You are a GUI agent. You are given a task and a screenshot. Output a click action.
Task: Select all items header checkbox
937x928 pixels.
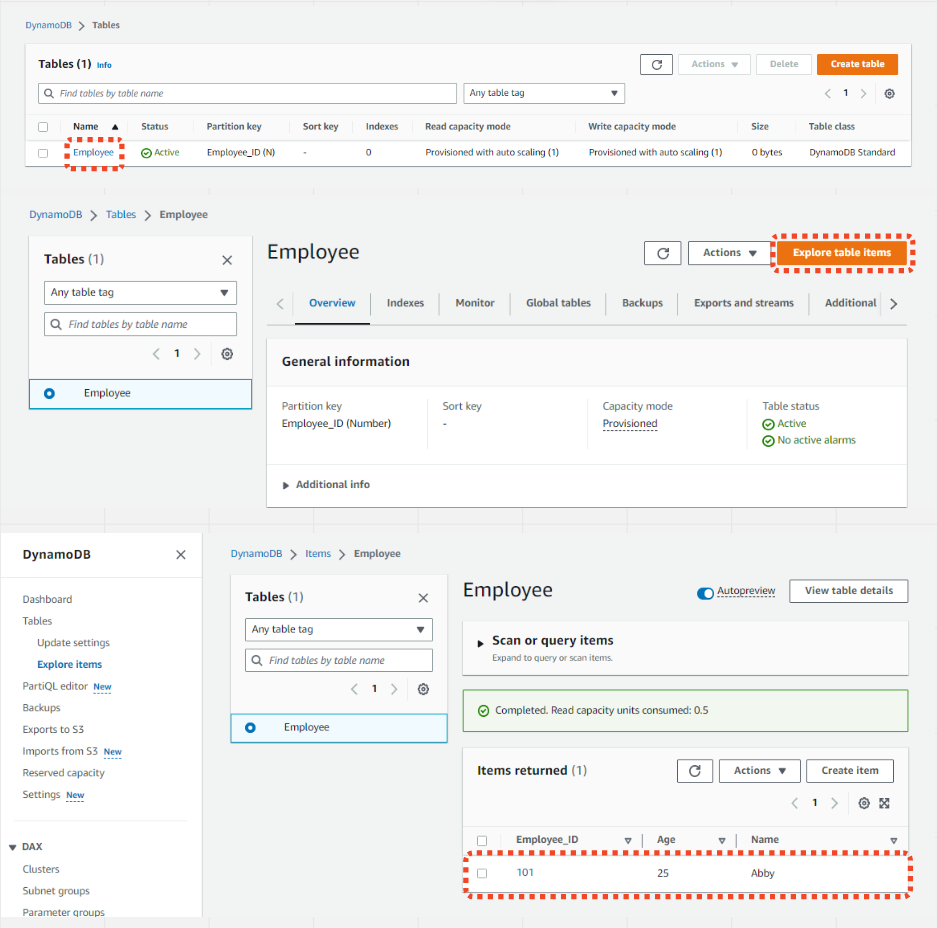click(482, 841)
